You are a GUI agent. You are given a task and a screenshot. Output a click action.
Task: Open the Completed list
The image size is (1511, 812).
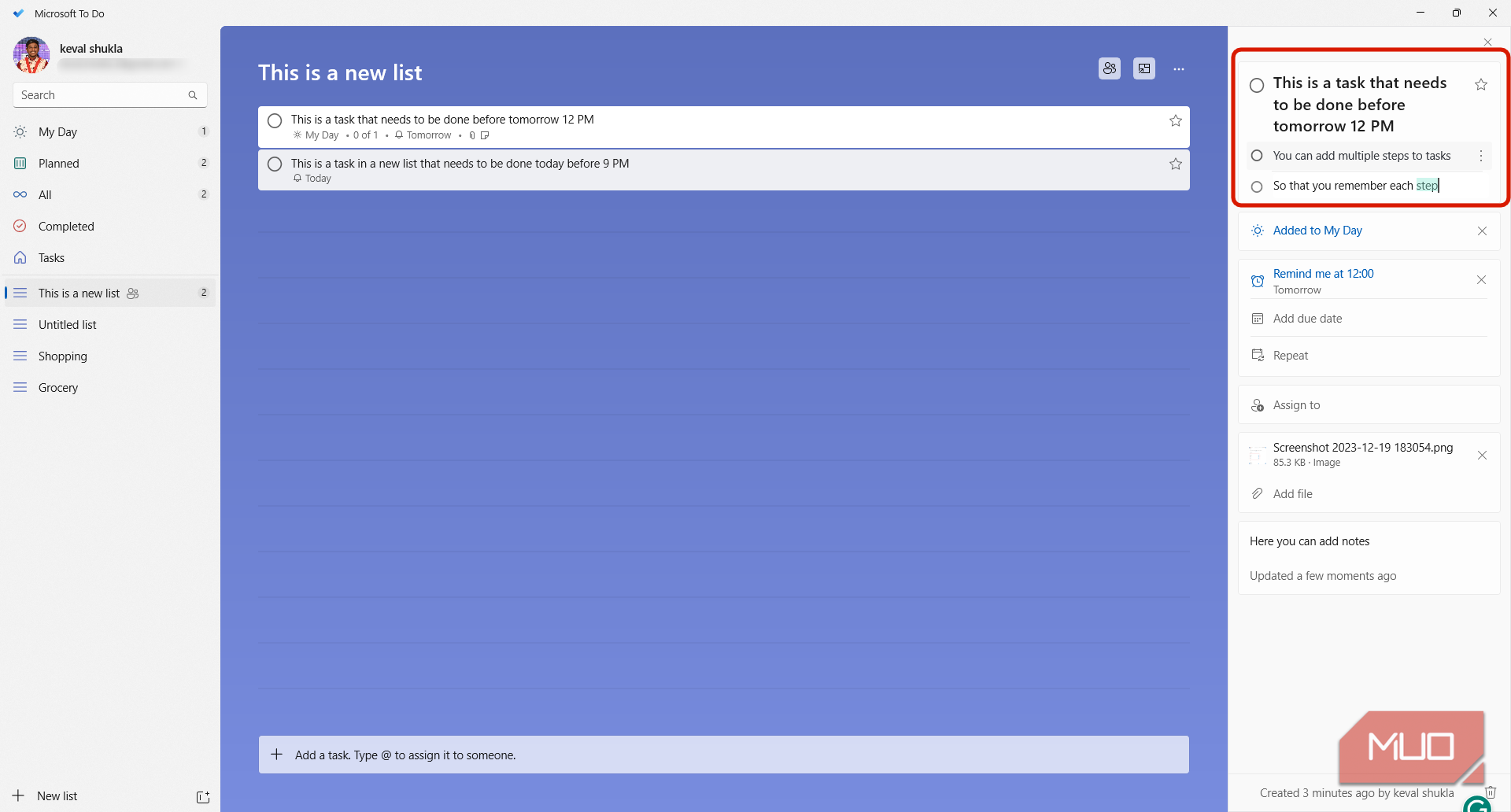(110, 226)
